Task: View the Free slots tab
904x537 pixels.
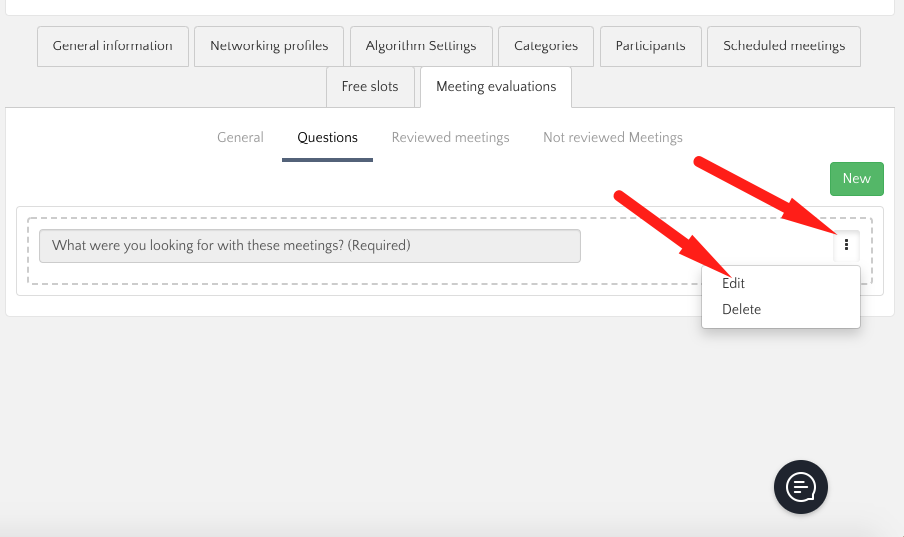Action: click(370, 86)
